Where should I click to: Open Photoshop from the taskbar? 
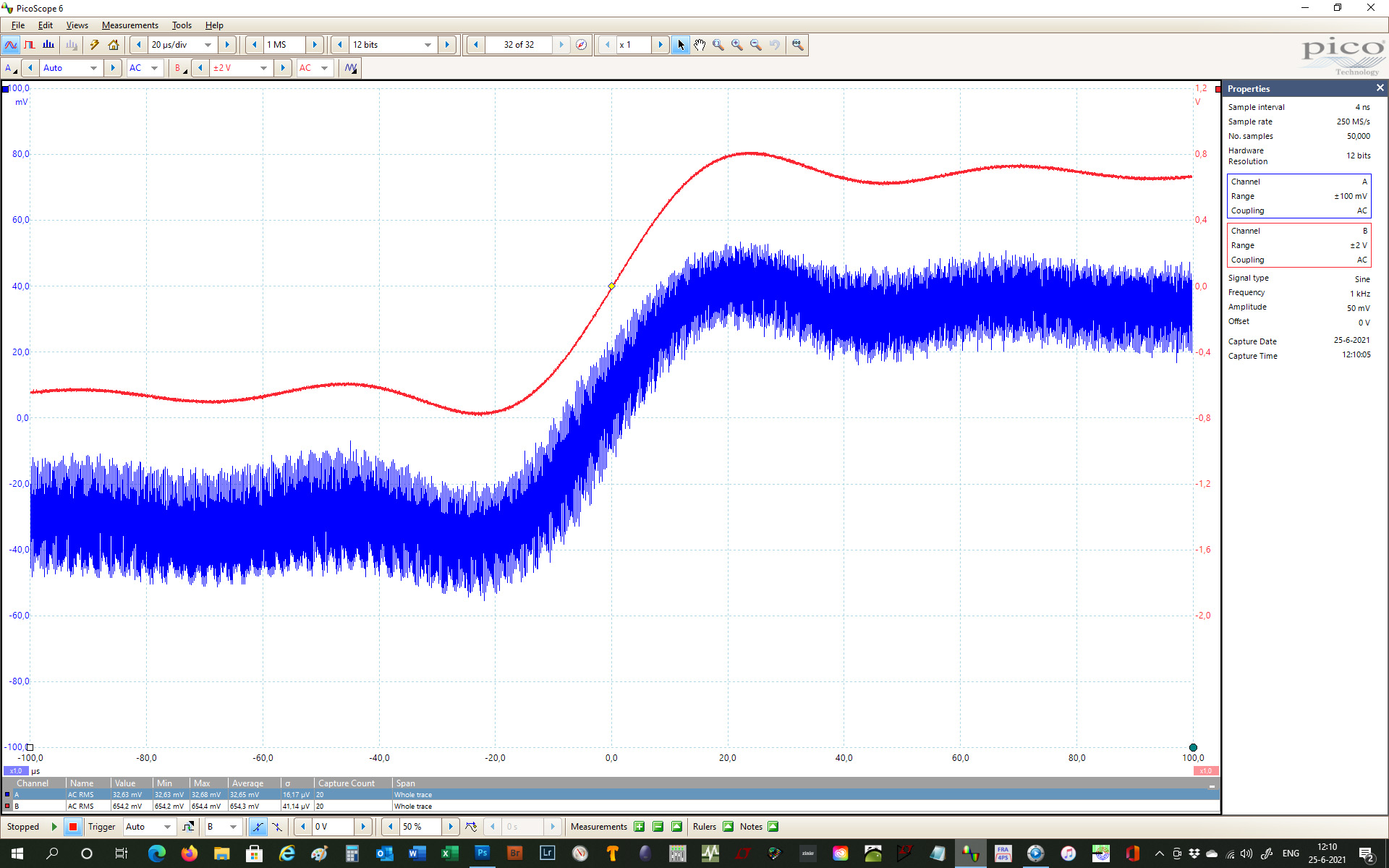pos(482,854)
